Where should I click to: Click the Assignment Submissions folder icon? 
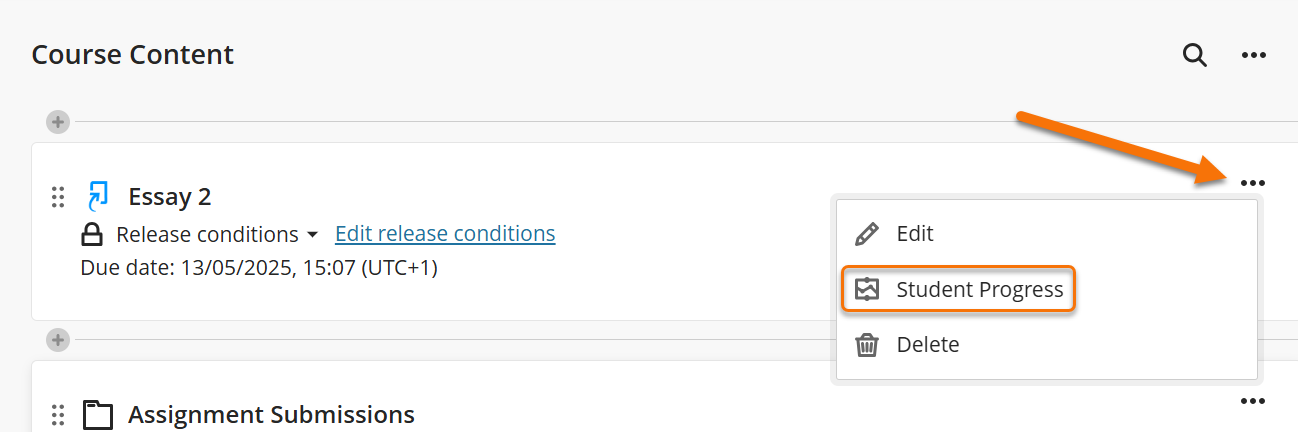point(97,414)
